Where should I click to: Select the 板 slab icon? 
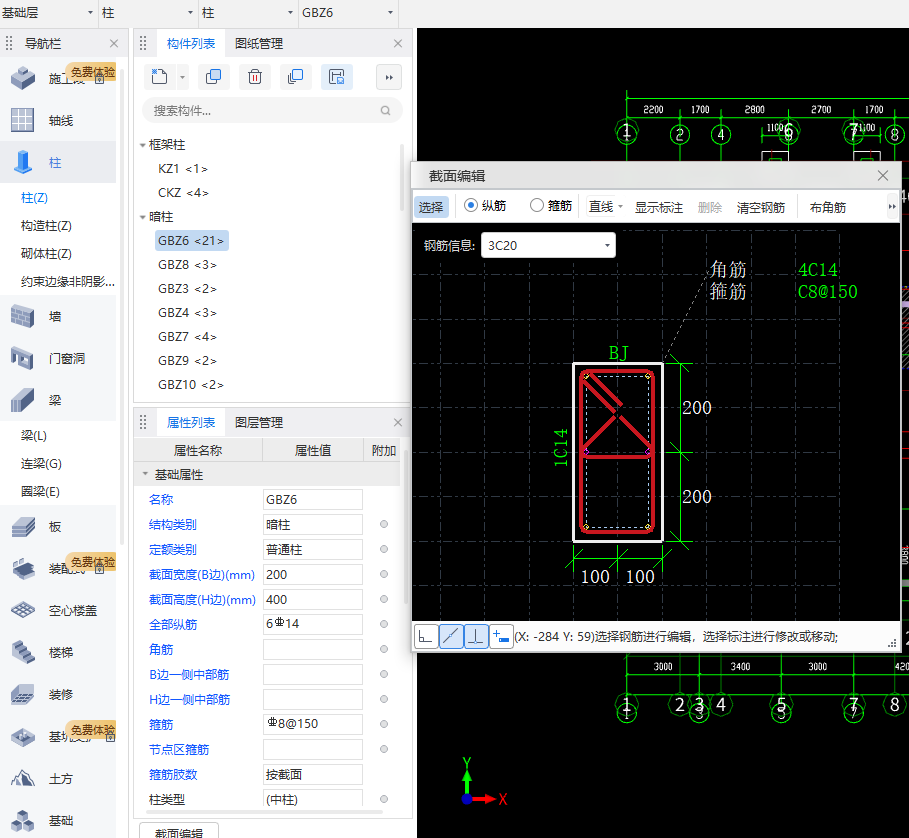point(23,526)
